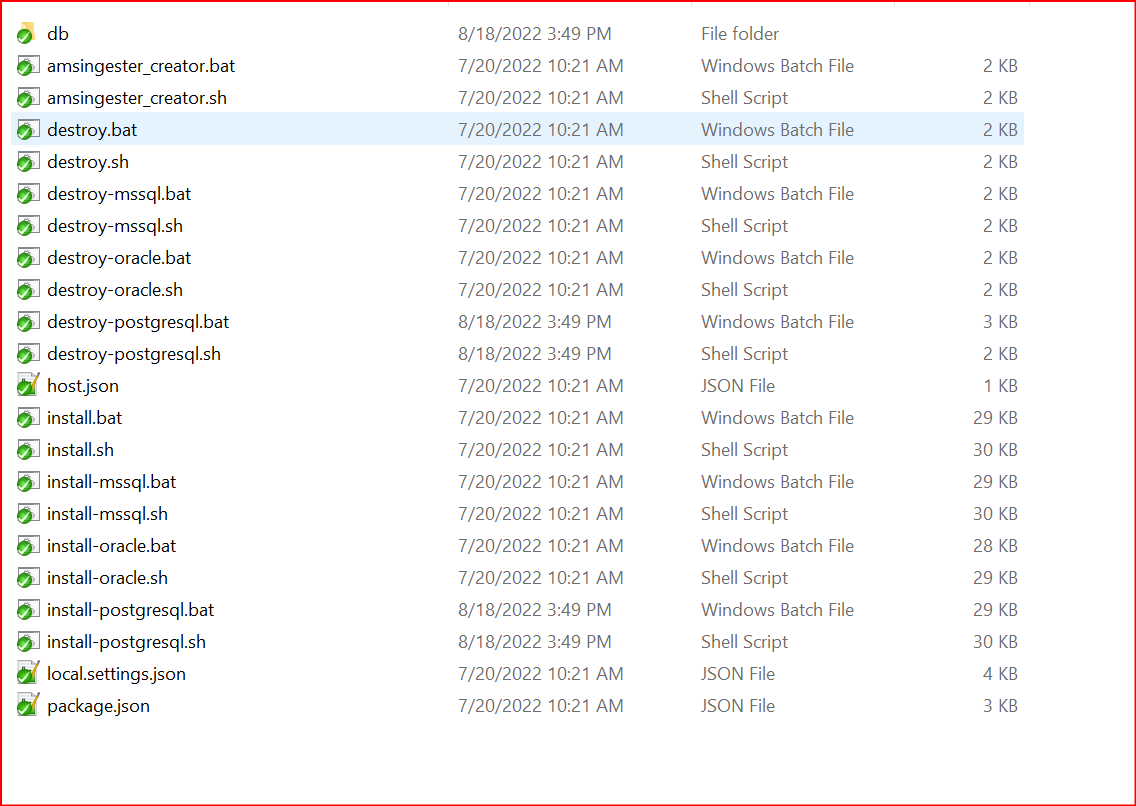Select the install.bat file name

84,418
